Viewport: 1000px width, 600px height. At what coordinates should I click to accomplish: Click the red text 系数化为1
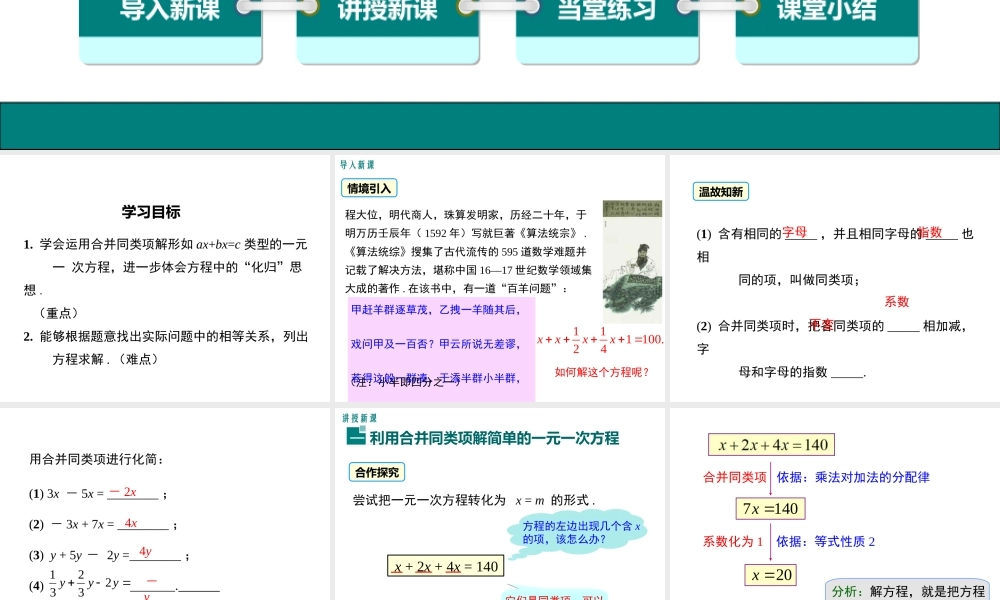pos(733,541)
